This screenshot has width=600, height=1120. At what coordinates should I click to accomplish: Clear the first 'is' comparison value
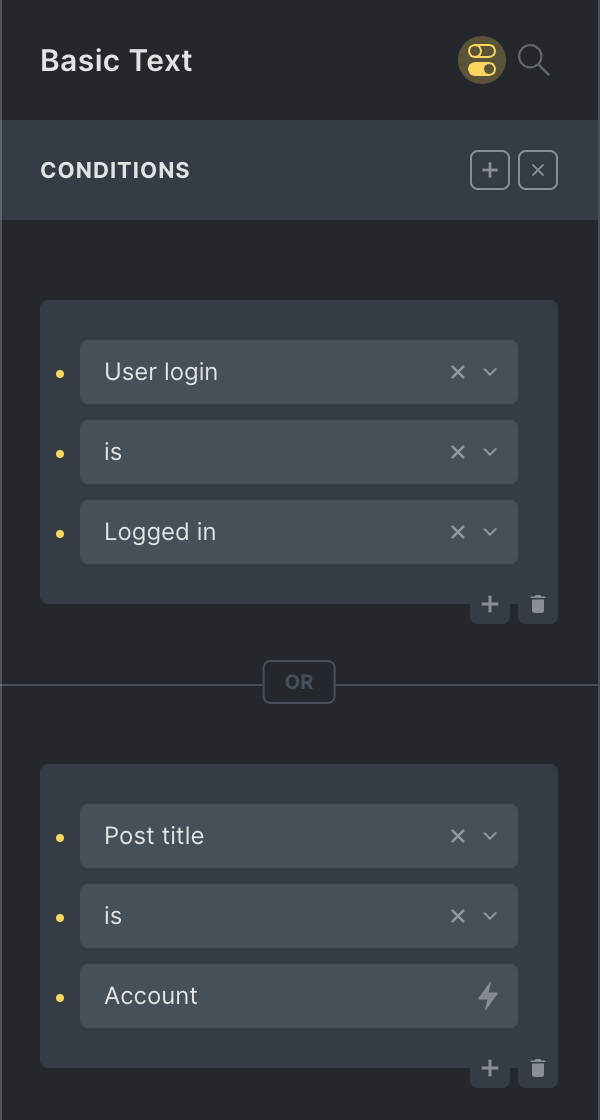(x=458, y=452)
